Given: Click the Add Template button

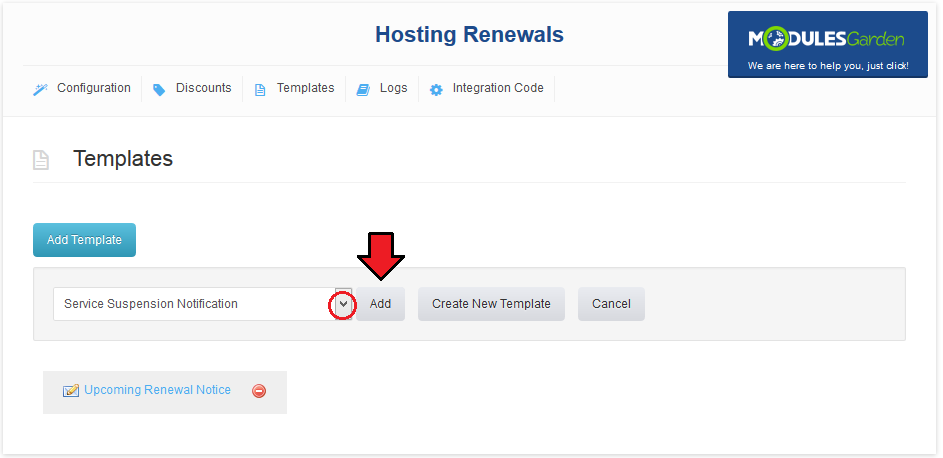Looking at the screenshot, I should [x=84, y=240].
